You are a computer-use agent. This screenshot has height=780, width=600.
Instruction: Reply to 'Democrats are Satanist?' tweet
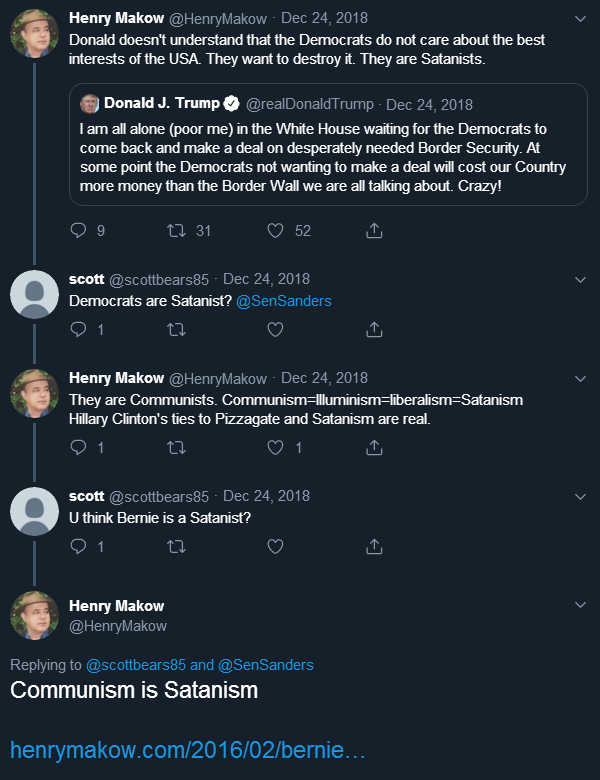tap(79, 329)
